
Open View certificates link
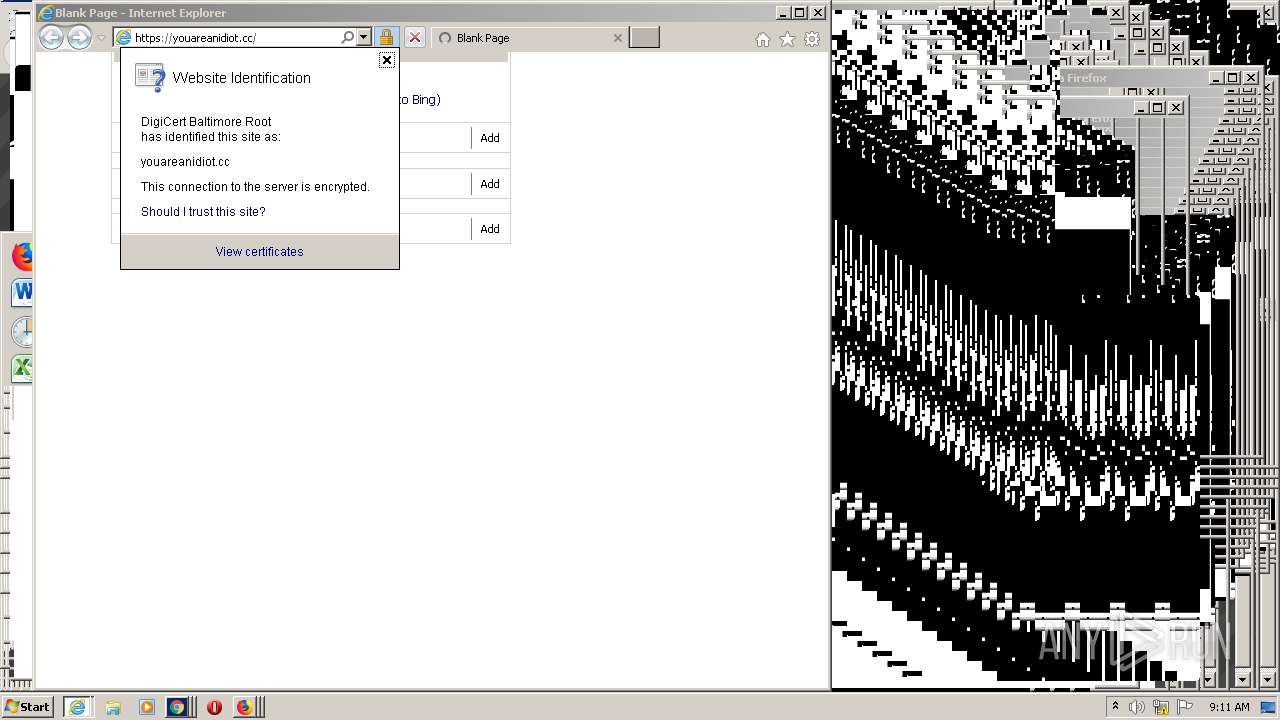[259, 252]
